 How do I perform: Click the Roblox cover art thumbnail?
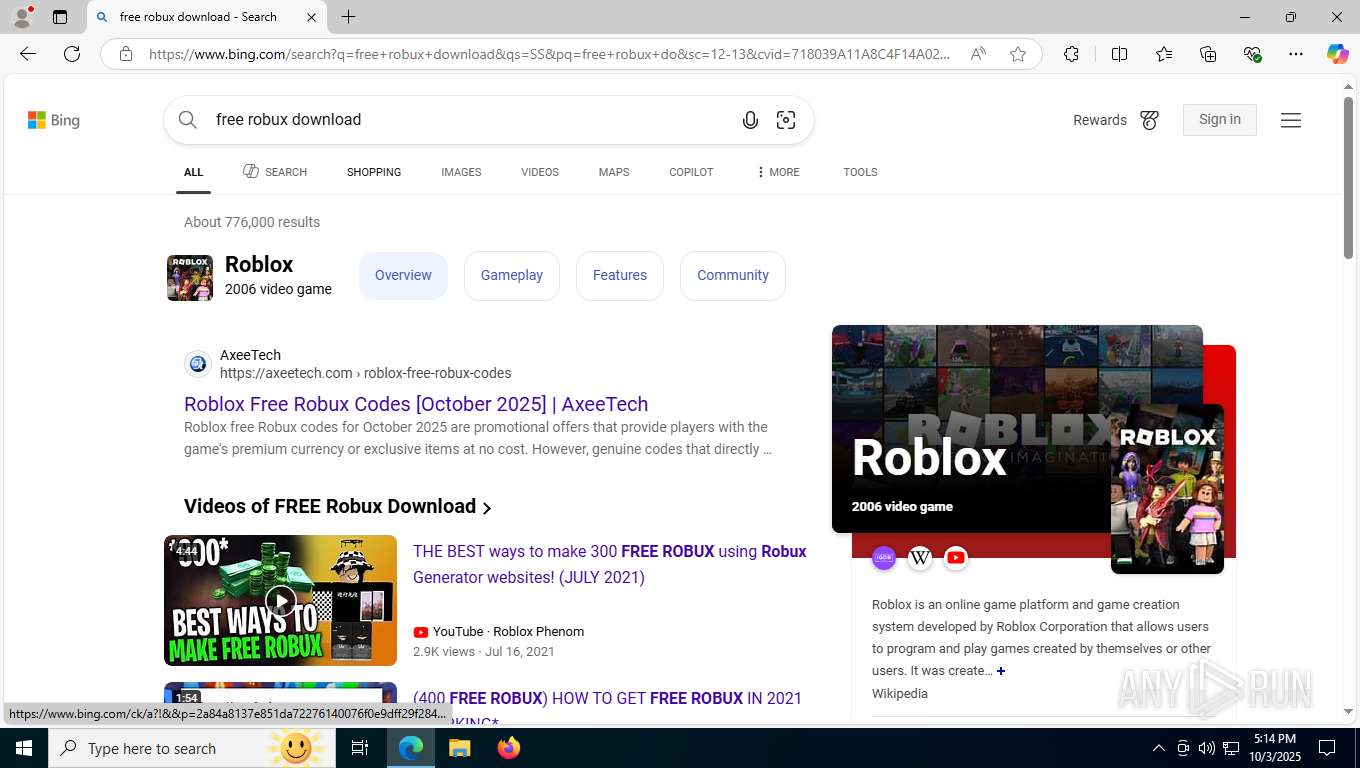[x=1167, y=489]
